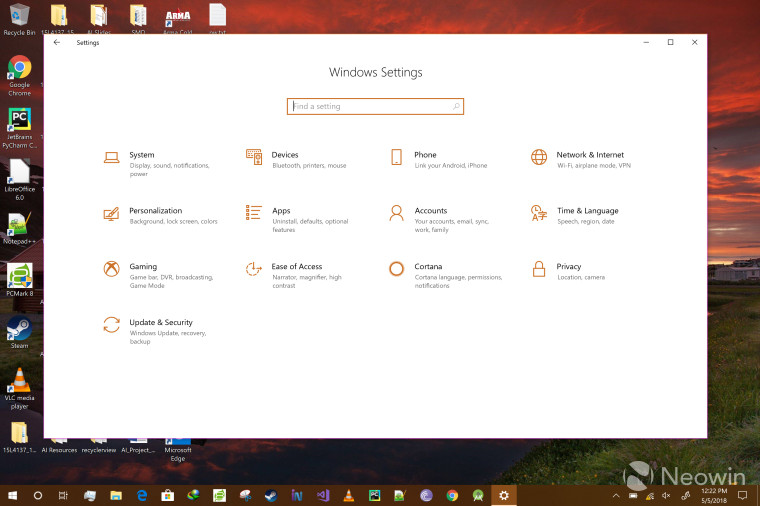The width and height of the screenshot is (760, 506).
Task: Open the Apps list icon
Action: 253,212
